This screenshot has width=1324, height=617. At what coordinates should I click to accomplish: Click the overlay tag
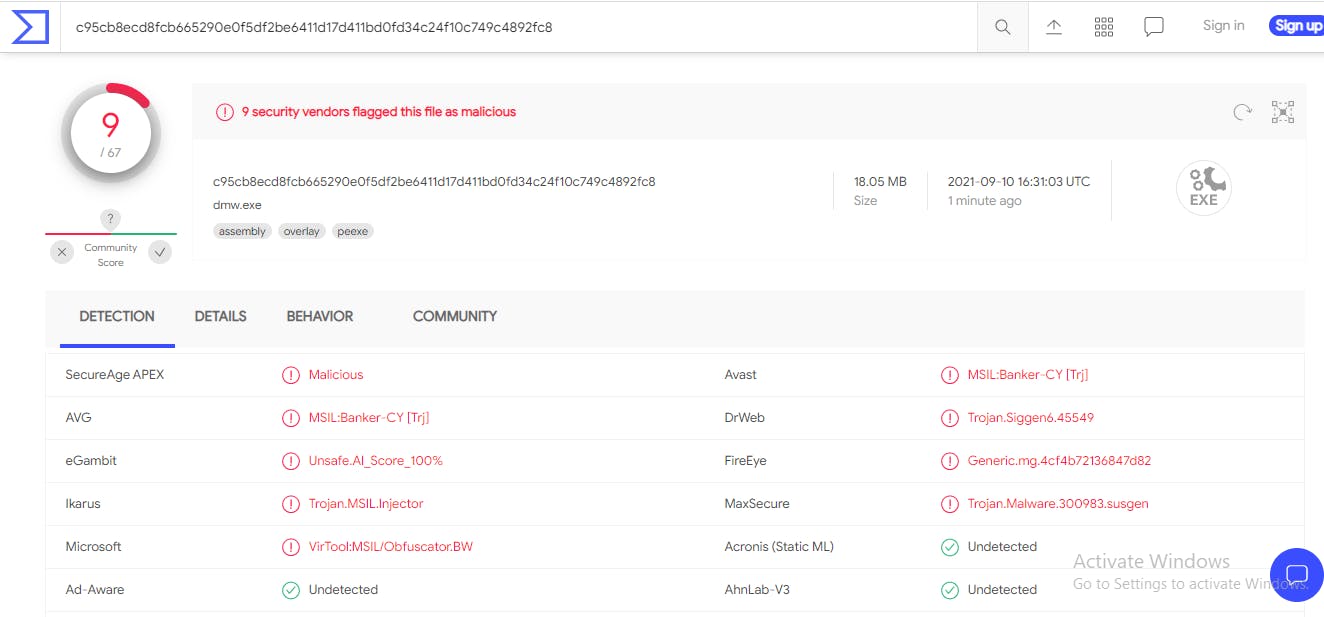click(x=301, y=231)
